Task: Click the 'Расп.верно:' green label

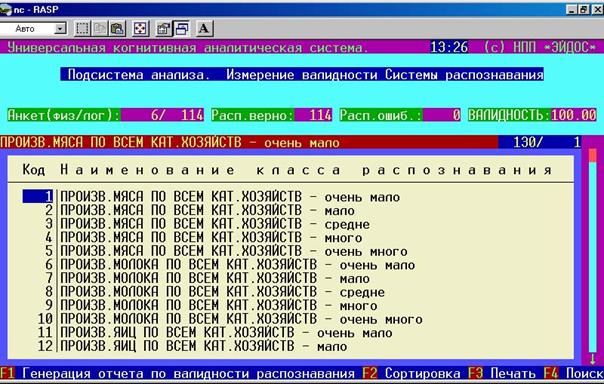Action: pos(253,115)
